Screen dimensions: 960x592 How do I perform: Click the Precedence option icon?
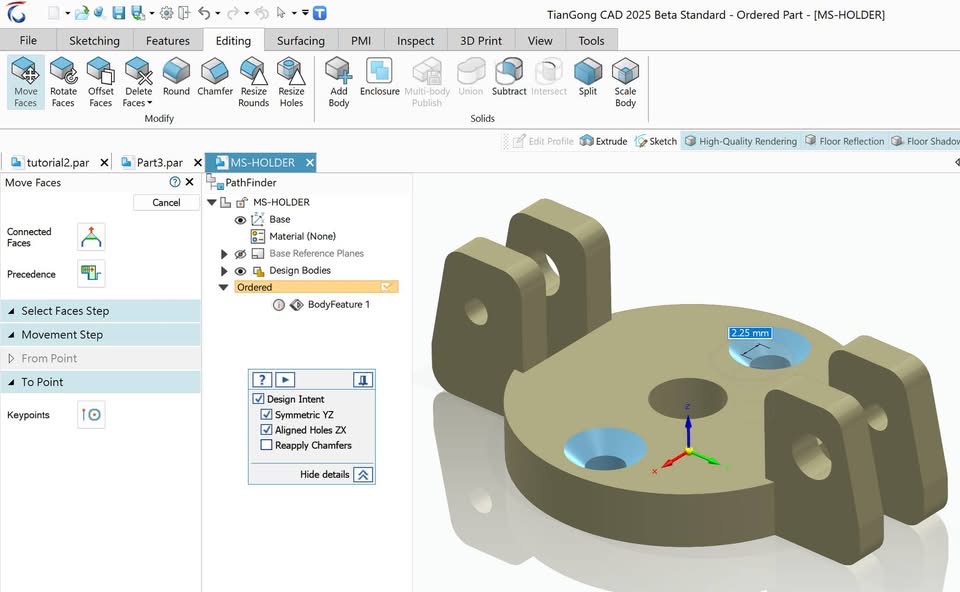91,274
